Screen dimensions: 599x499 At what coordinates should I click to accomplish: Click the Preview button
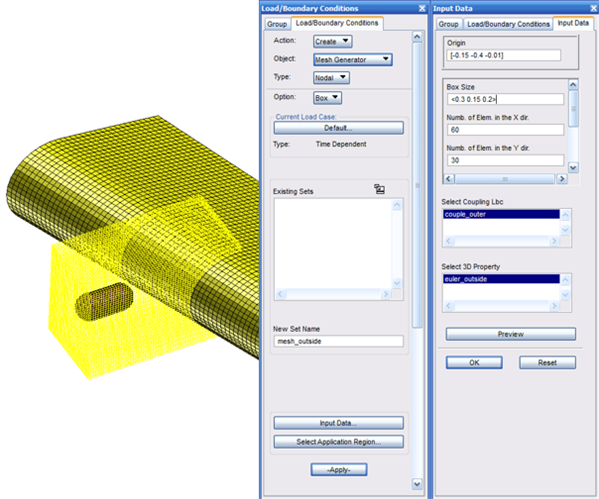[511, 334]
